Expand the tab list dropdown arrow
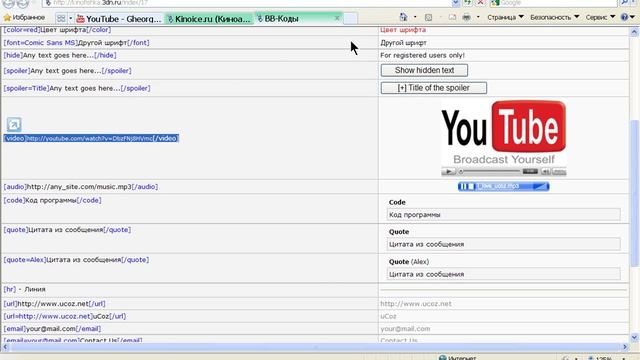Screen dimensions: 640x360 pyautogui.click(x=71, y=18)
